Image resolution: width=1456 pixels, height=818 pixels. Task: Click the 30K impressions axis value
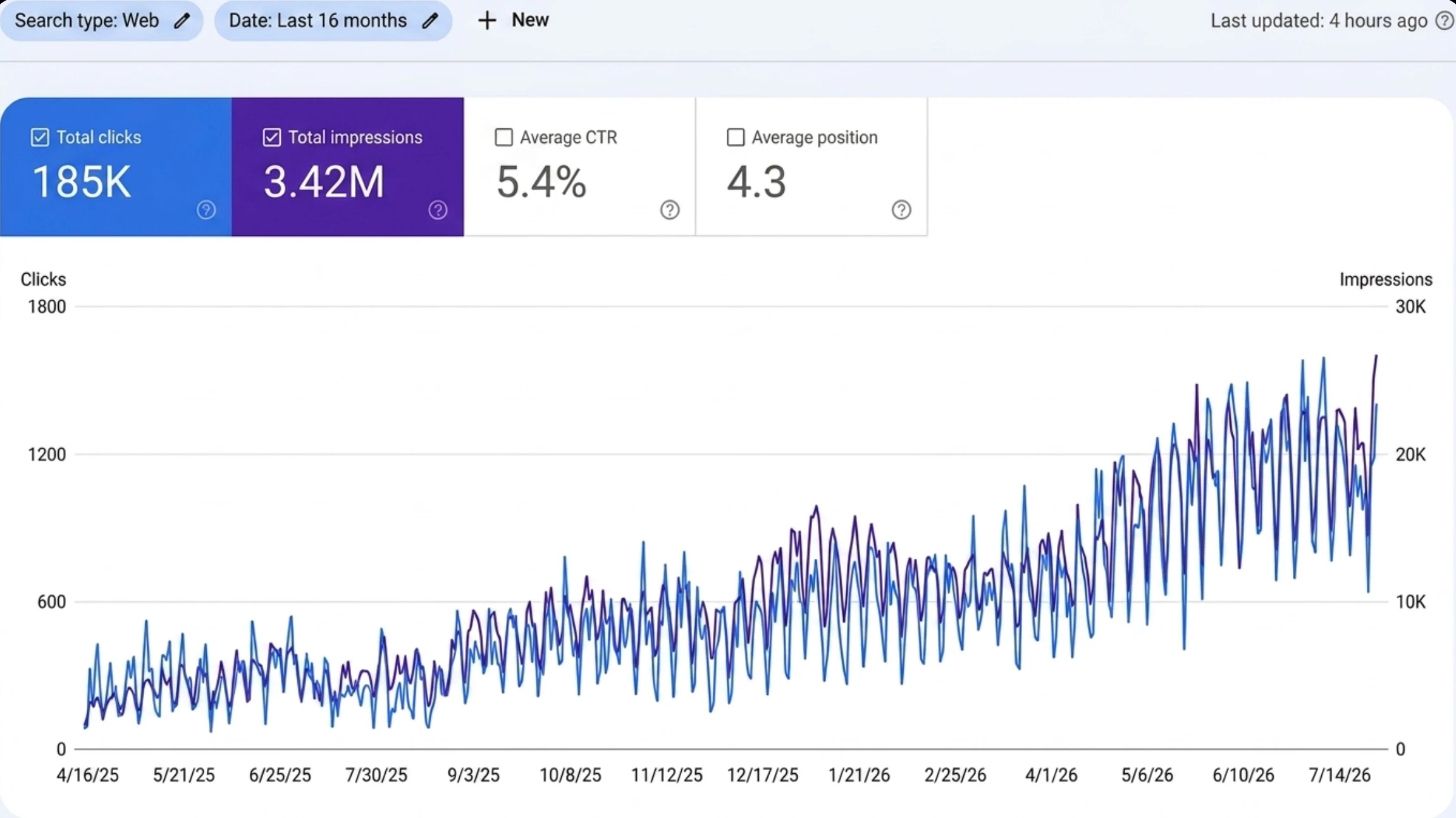[x=1411, y=307]
